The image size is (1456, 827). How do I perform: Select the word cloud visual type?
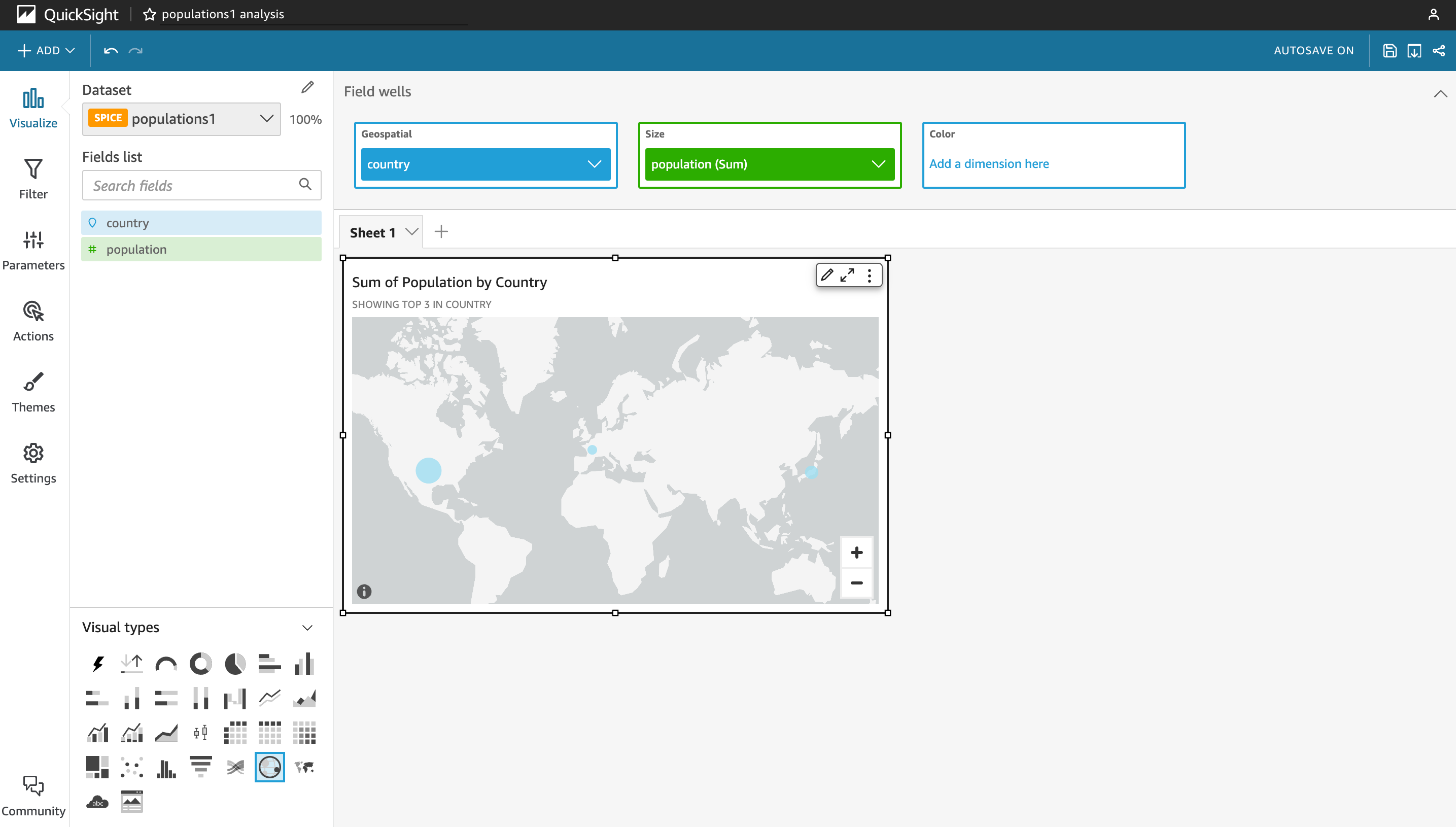pyautogui.click(x=97, y=802)
